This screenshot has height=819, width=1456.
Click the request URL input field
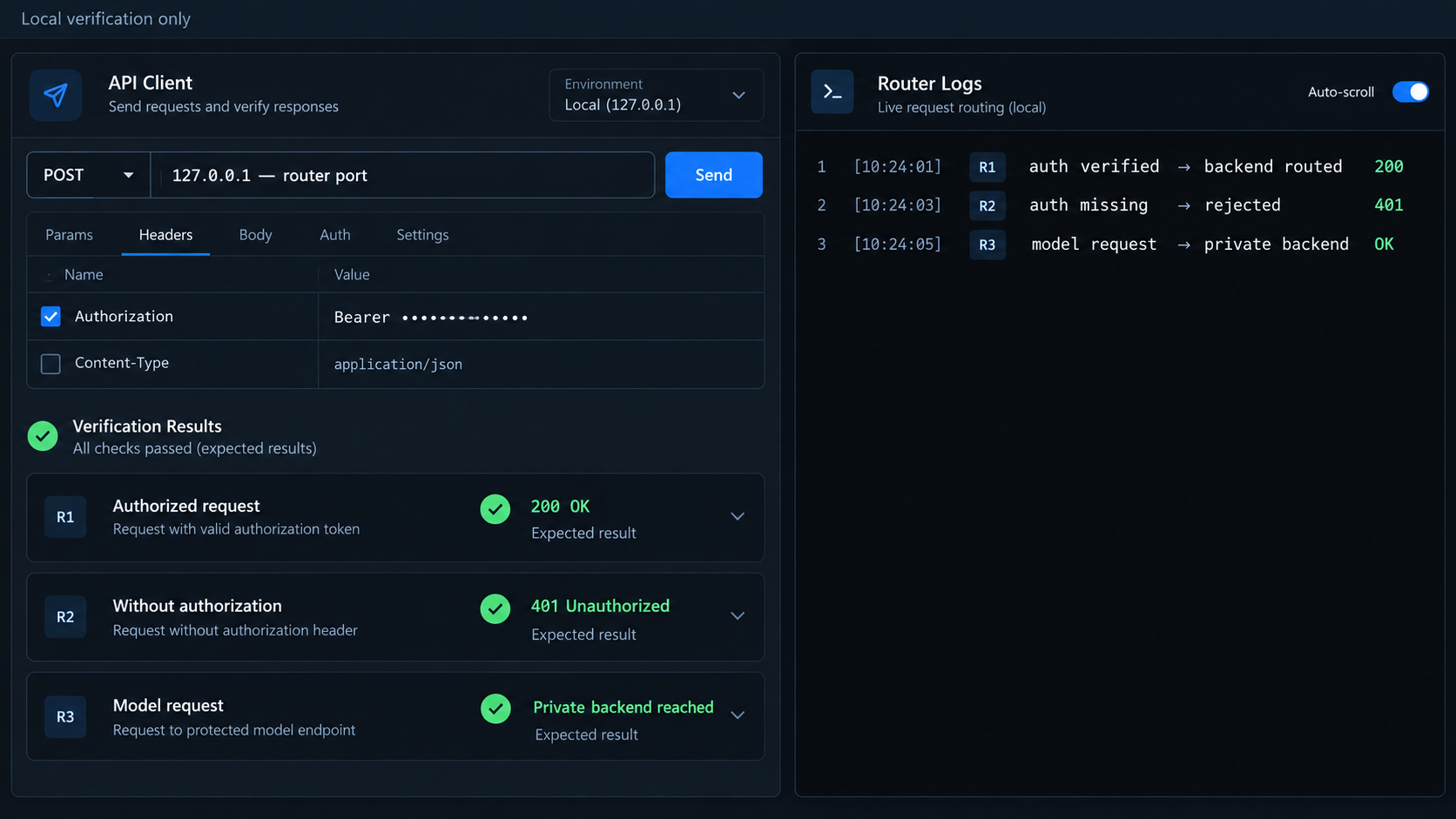(x=402, y=175)
